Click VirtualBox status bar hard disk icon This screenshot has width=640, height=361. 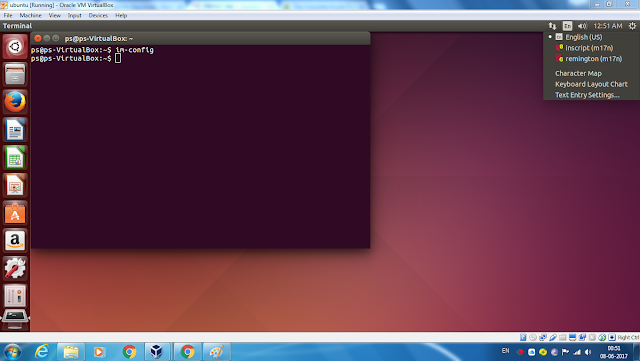pyautogui.click(x=523, y=337)
